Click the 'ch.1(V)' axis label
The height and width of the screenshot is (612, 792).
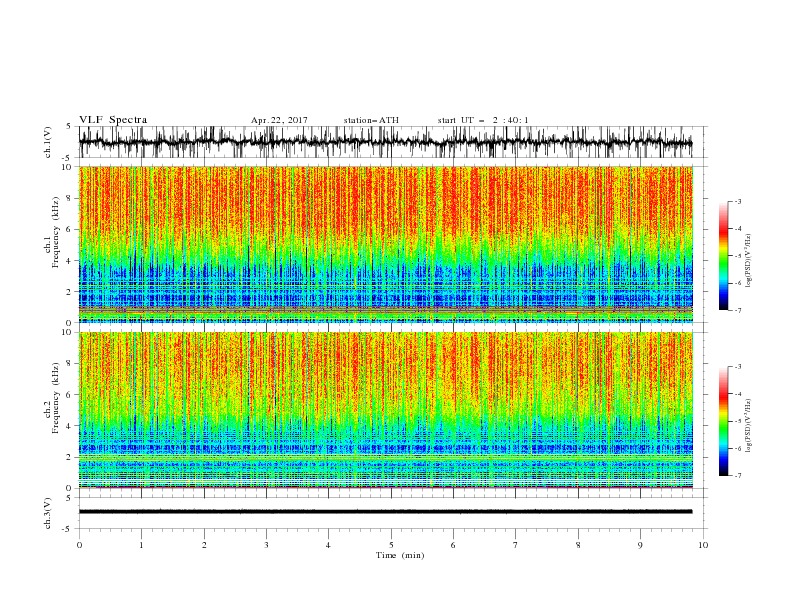[48, 142]
